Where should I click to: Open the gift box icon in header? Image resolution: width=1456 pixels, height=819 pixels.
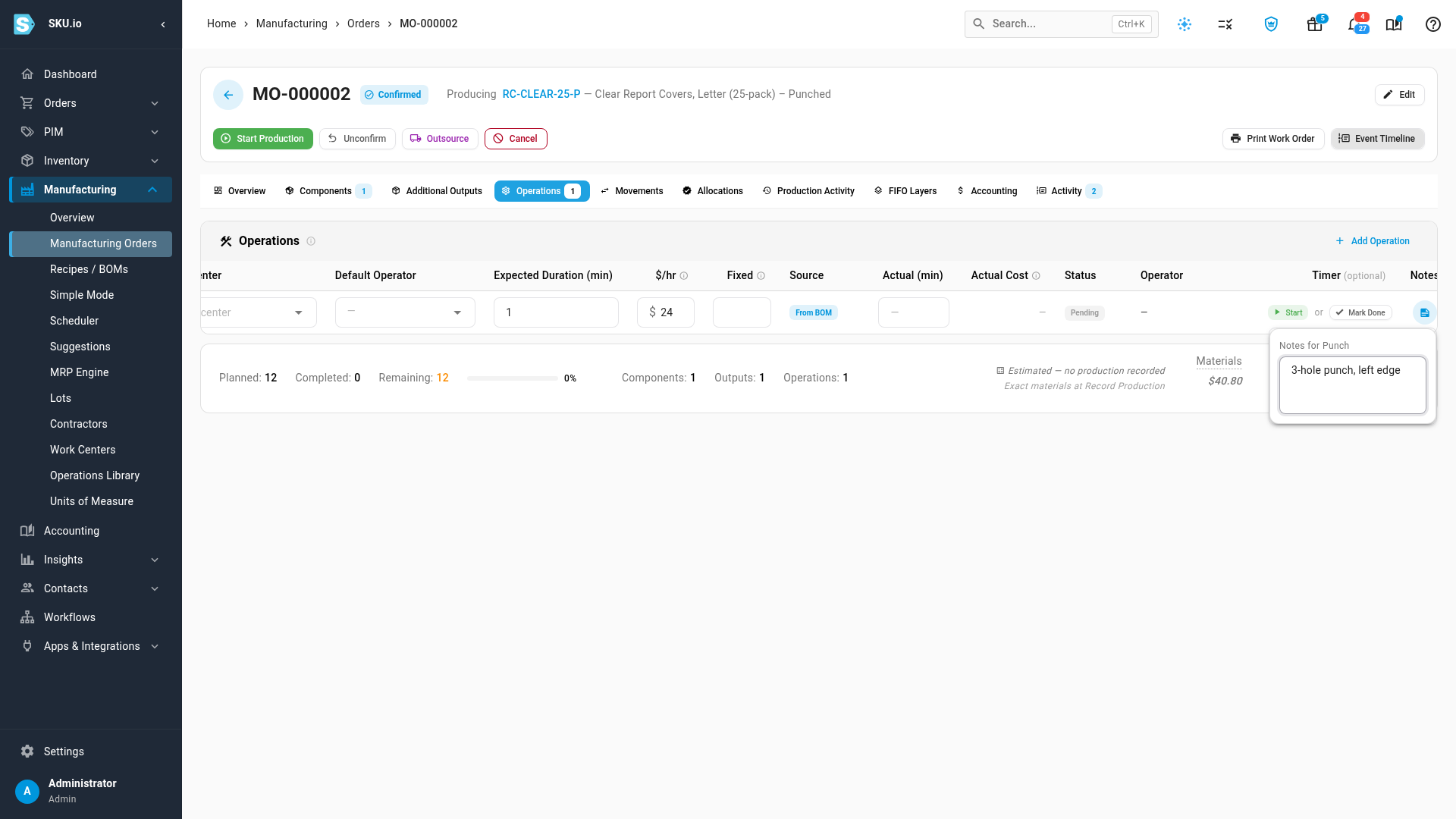point(1315,24)
